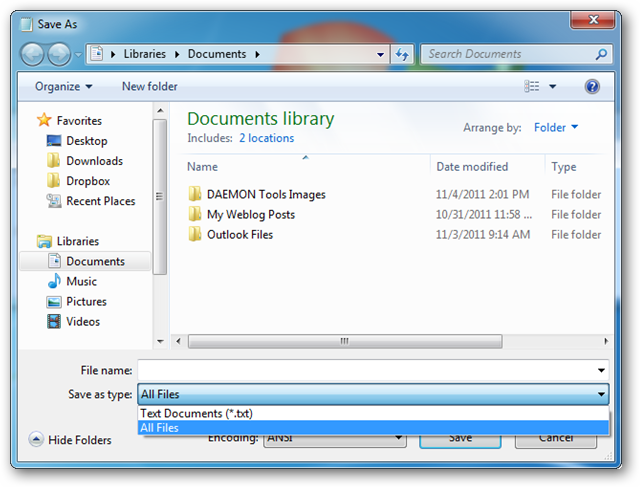Screen dimensions: 640x487
Task: Click the Refresh icon next to address bar
Action: (x=402, y=54)
